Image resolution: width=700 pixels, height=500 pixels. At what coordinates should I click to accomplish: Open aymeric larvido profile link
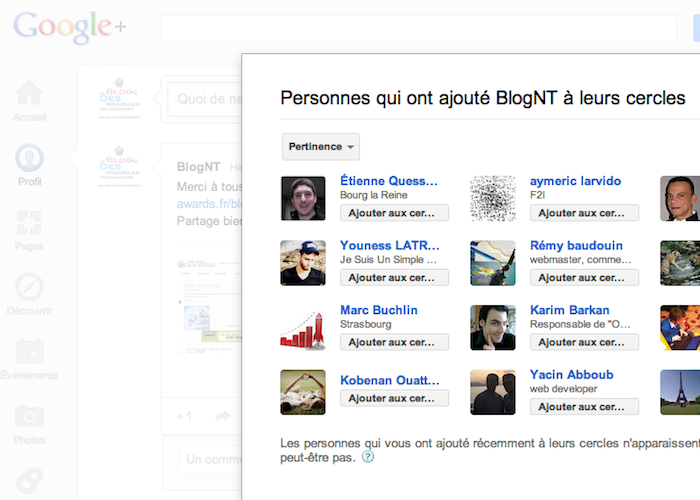pyautogui.click(x=575, y=181)
